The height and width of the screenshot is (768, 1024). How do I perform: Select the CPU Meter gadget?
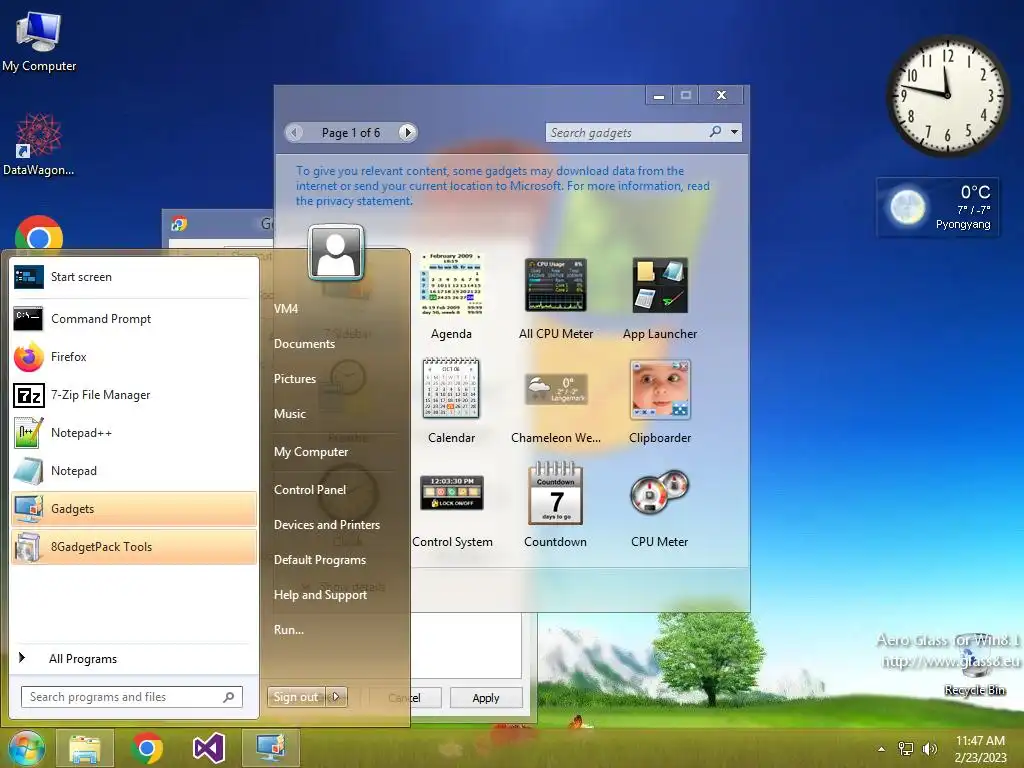660,508
